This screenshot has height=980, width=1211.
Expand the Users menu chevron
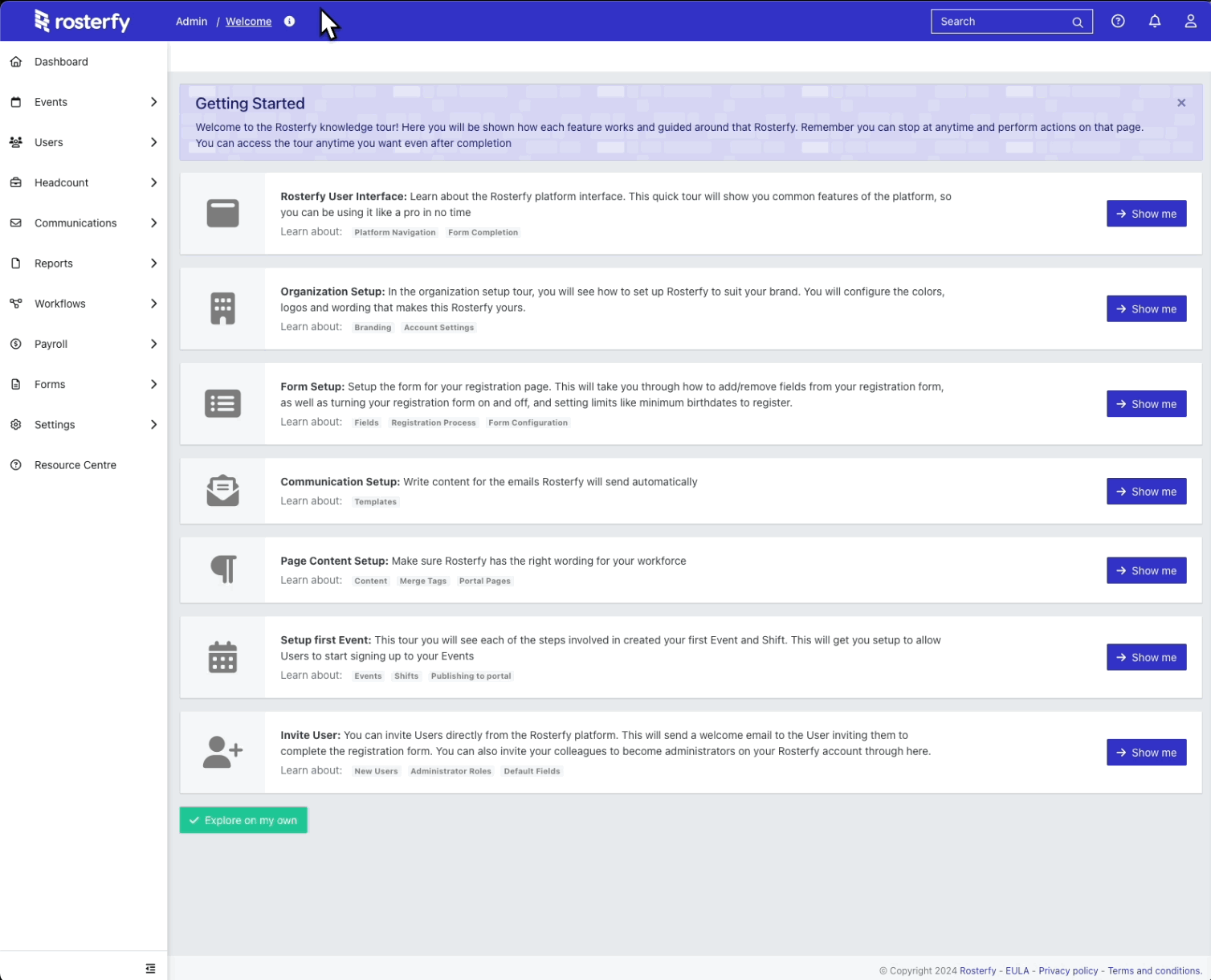(153, 142)
